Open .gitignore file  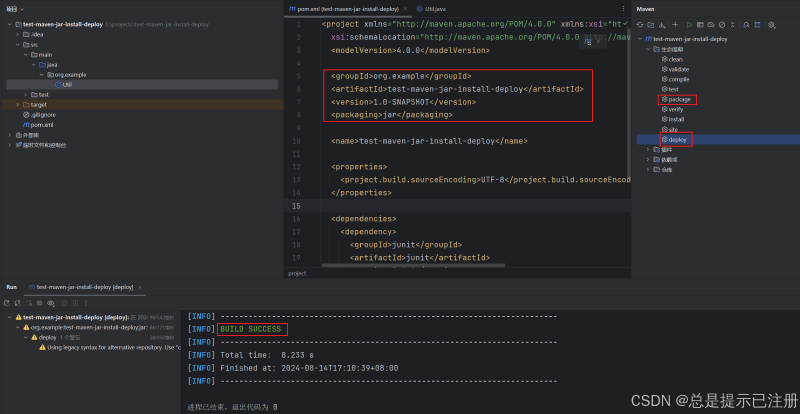[x=38, y=115]
